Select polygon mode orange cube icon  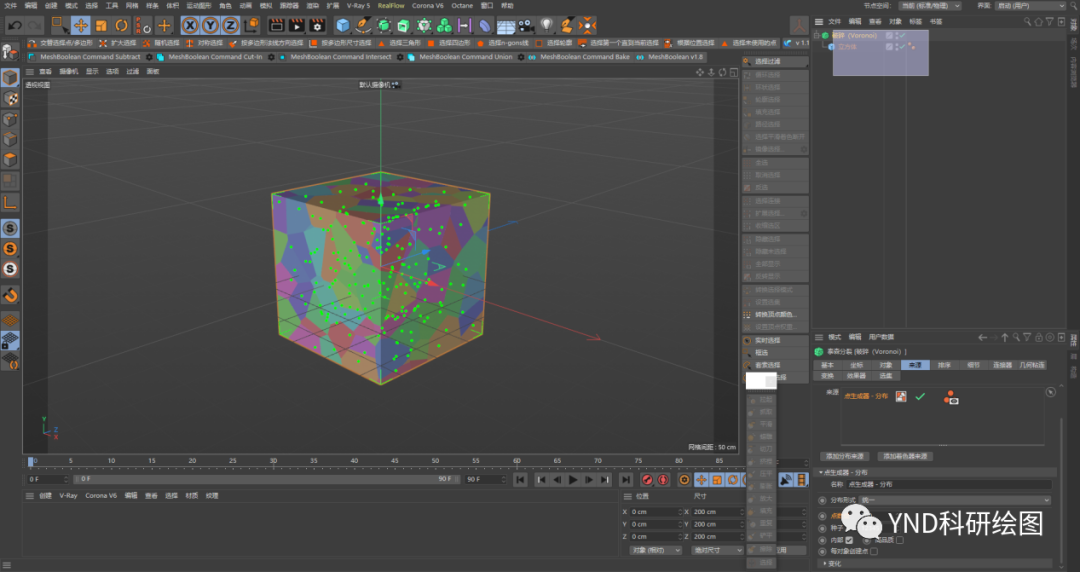(x=10, y=160)
